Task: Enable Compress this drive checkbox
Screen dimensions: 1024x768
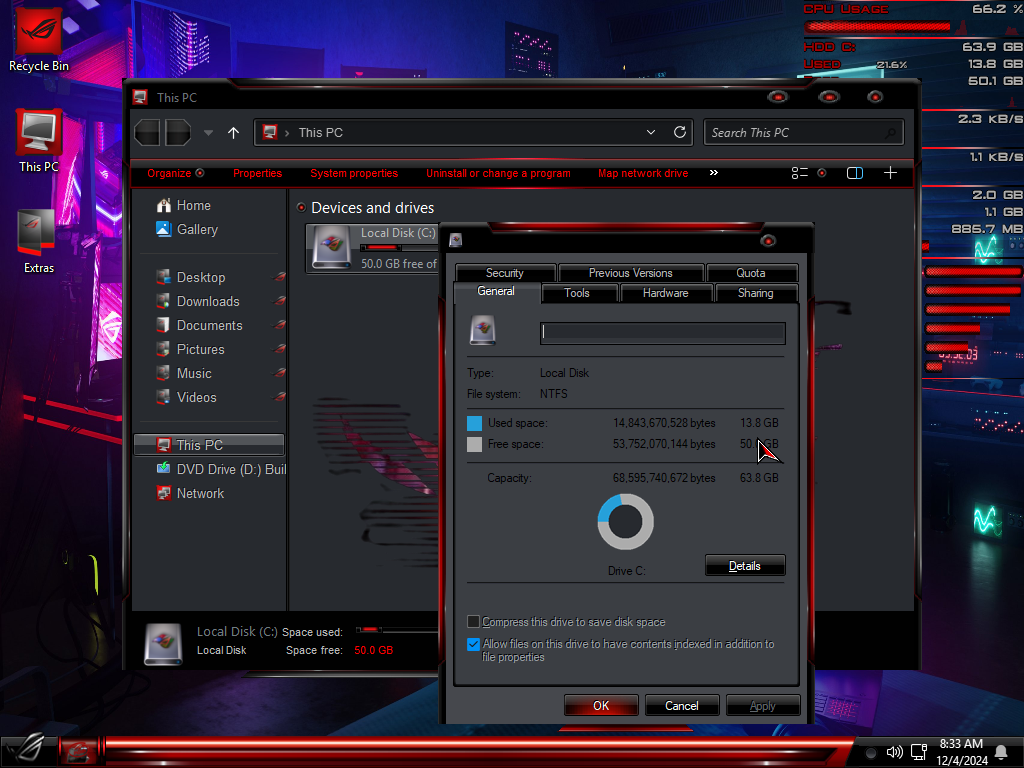Action: pyautogui.click(x=473, y=621)
